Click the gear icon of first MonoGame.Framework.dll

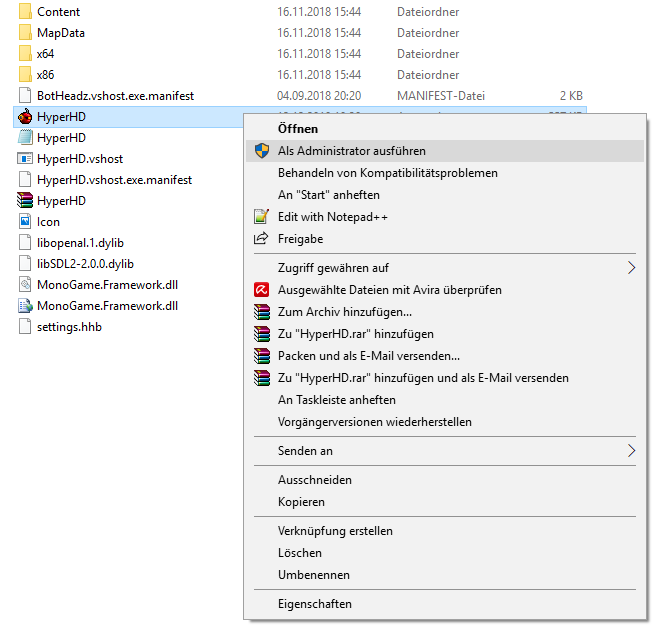coord(25,285)
